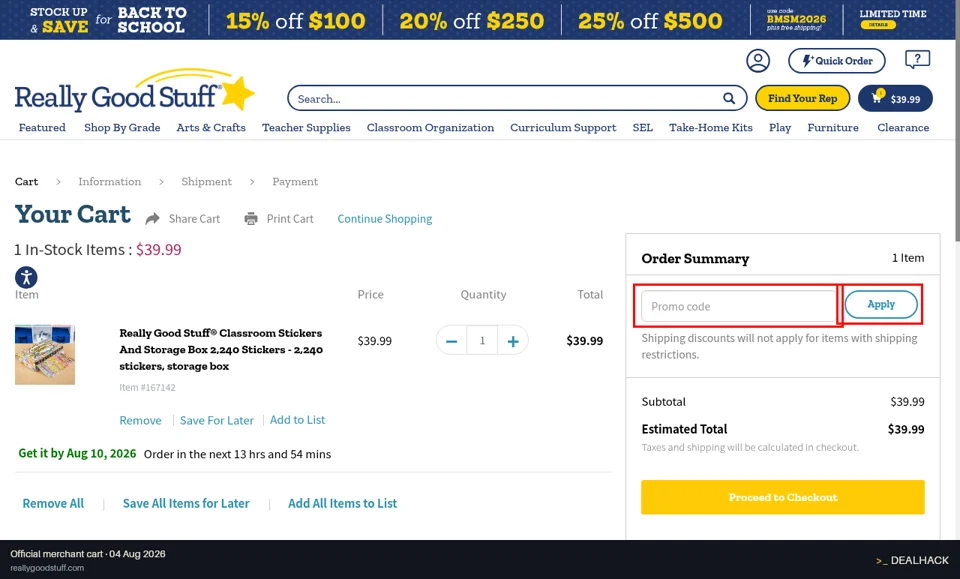Screen dimensions: 960x579
Task: Click the Payment breadcrumb step
Action: [x=295, y=181]
